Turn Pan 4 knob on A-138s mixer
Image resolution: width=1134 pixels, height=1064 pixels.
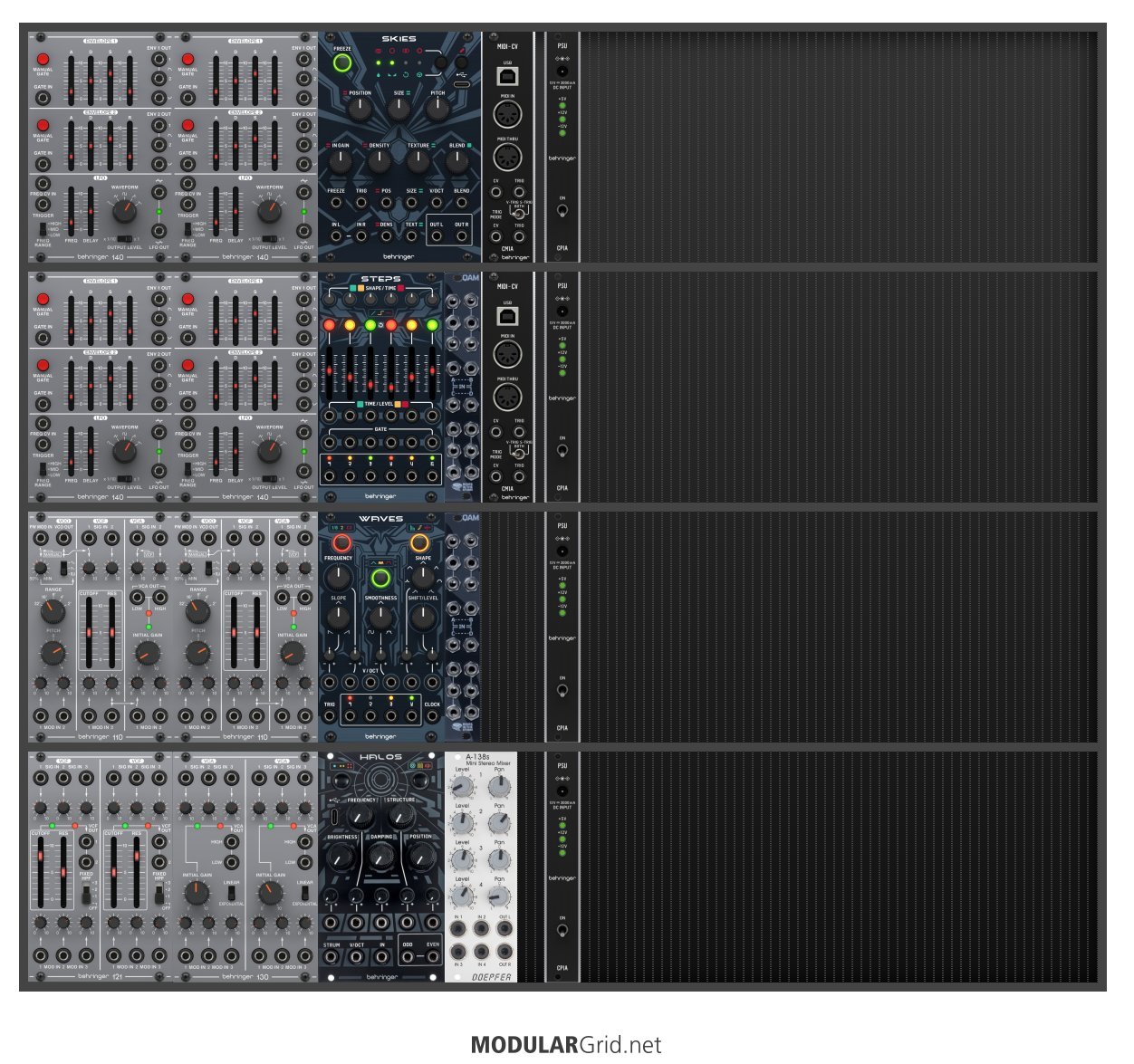click(x=499, y=896)
